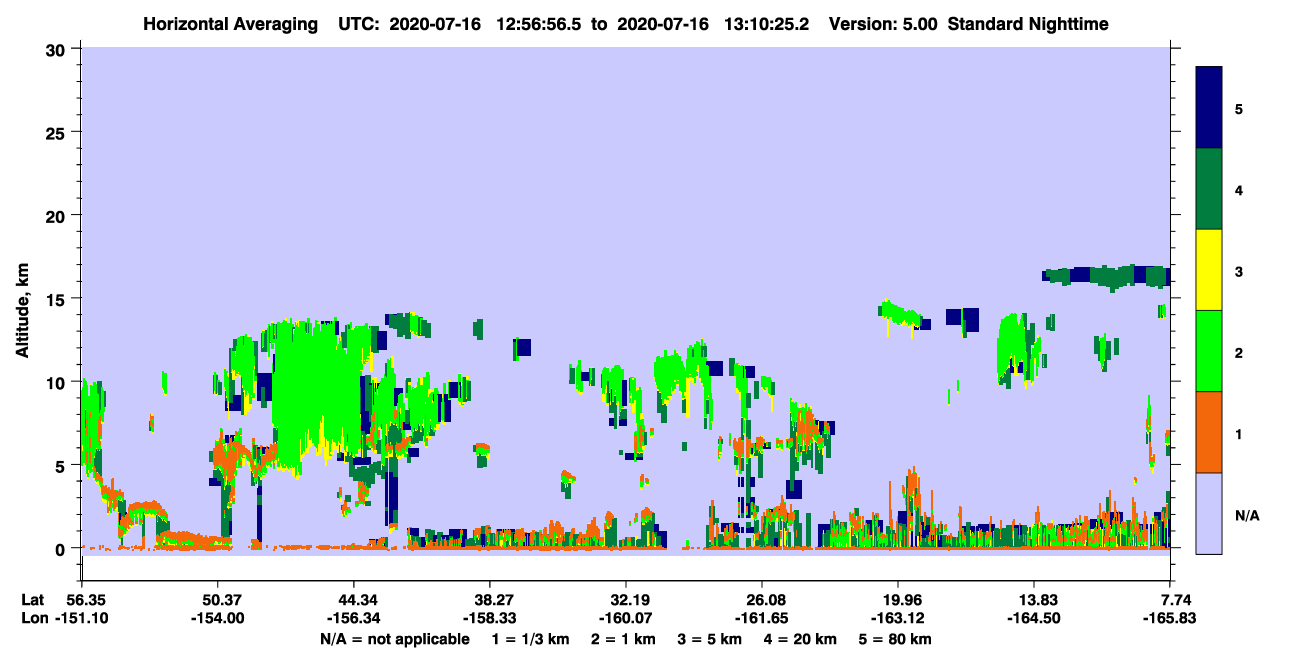This screenshot has width=1300, height=667.
Task: Click longitude value -154.00
Action: tap(217, 618)
